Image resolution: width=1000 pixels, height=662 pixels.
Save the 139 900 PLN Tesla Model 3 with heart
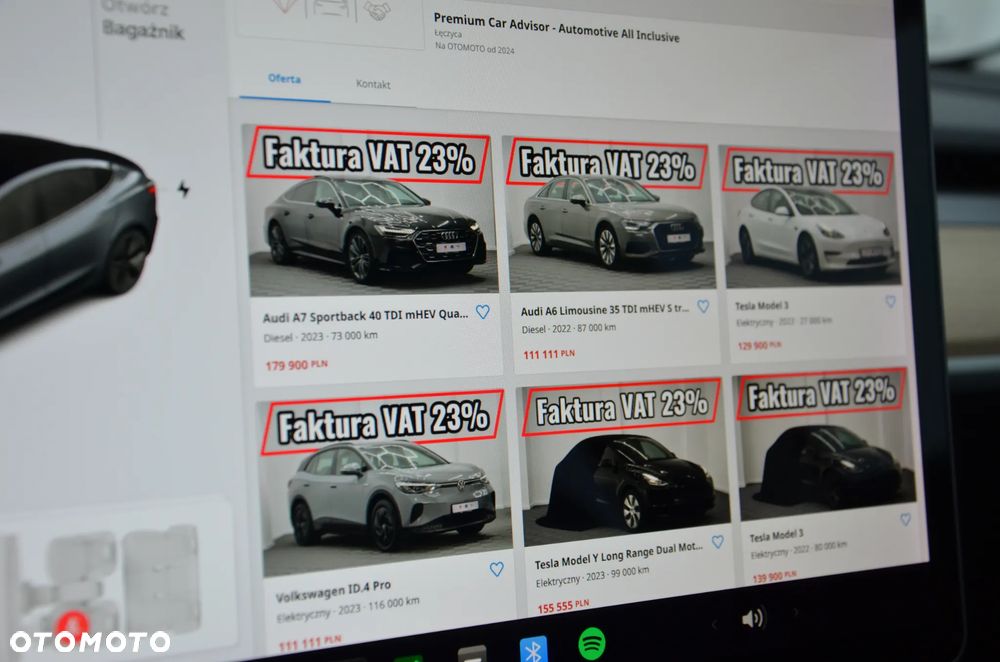906,519
